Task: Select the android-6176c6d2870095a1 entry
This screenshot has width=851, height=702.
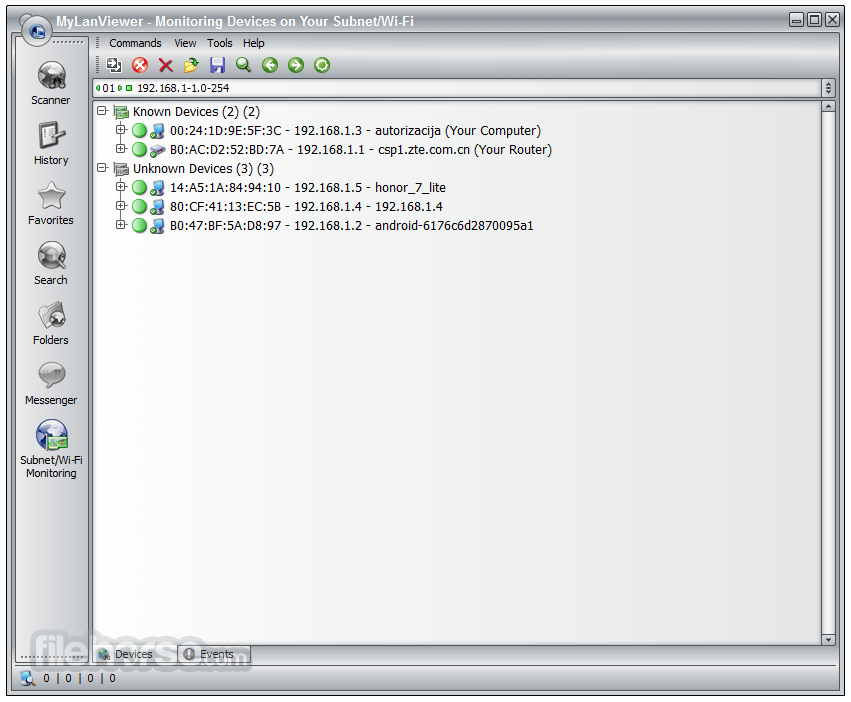Action: click(x=352, y=226)
